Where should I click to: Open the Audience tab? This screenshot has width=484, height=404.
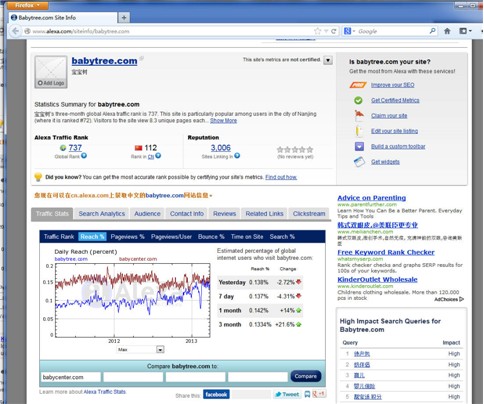coord(147,214)
